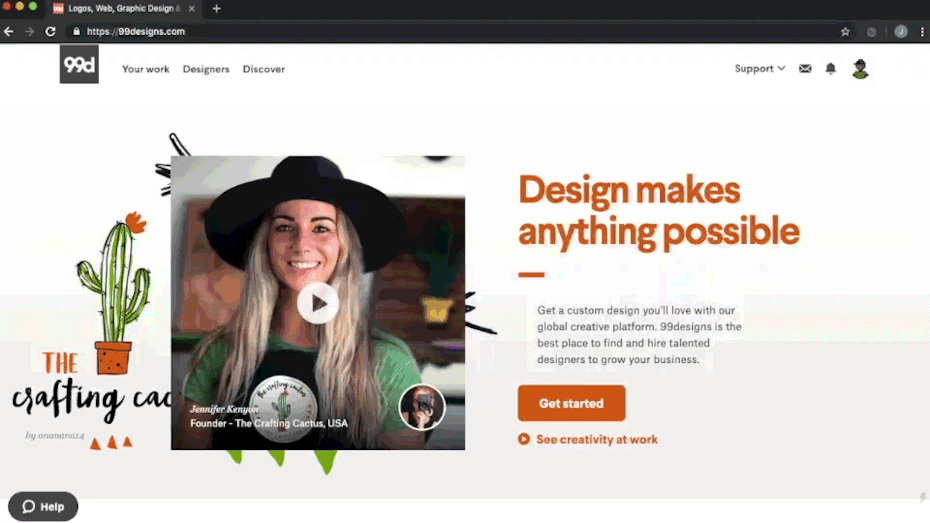Screen dimensions: 930x523
Task: Click the designer avatar on video card
Action: coord(422,407)
